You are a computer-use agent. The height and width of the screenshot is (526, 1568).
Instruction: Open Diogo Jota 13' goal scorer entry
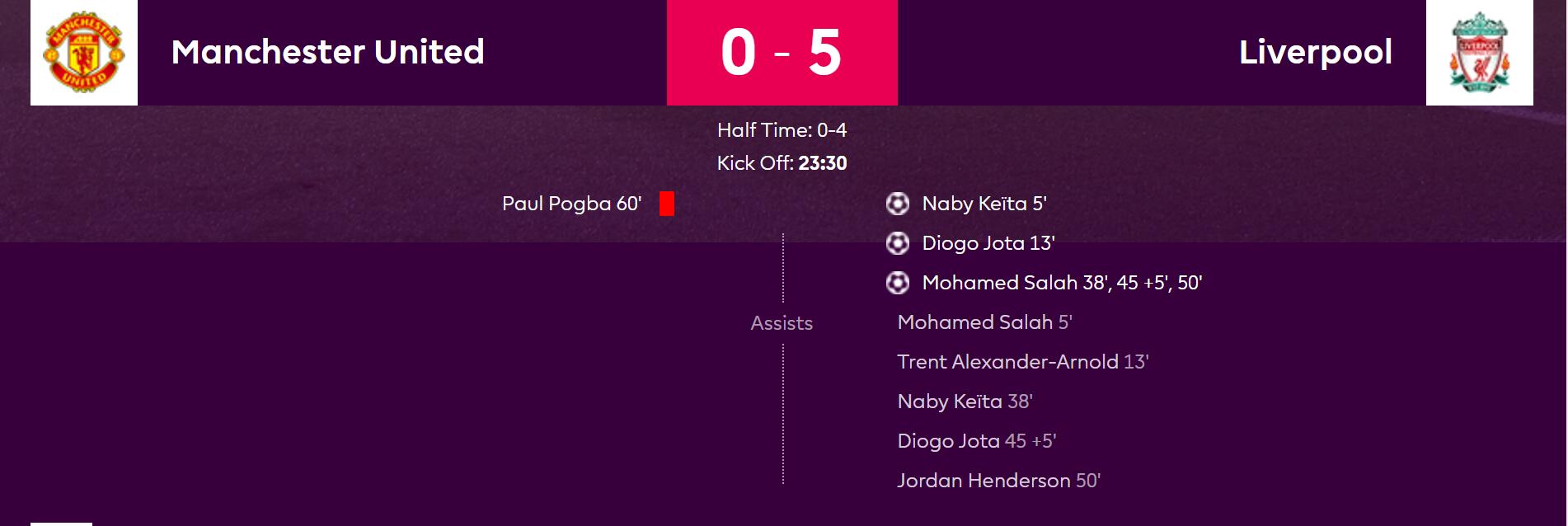pyautogui.click(x=988, y=243)
